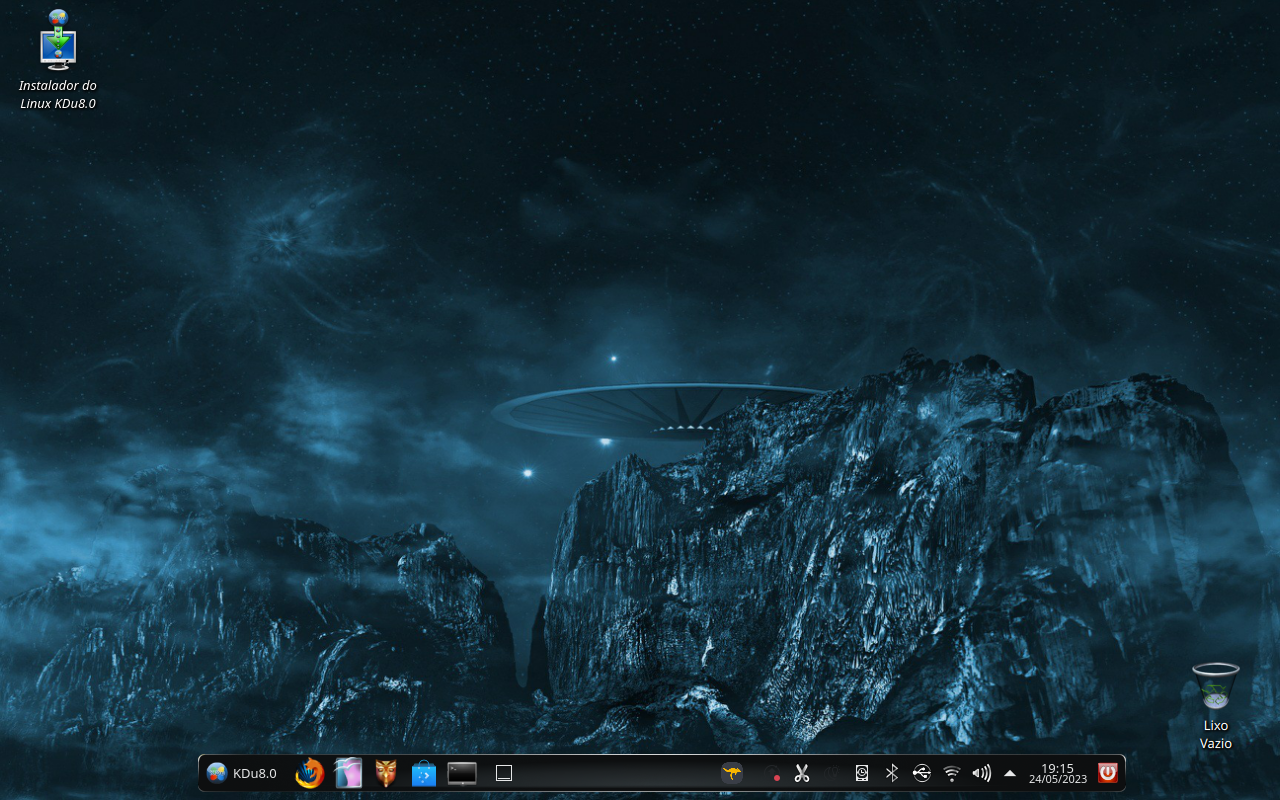
Task: Click the red dot recording tray icon
Action: 772,773
